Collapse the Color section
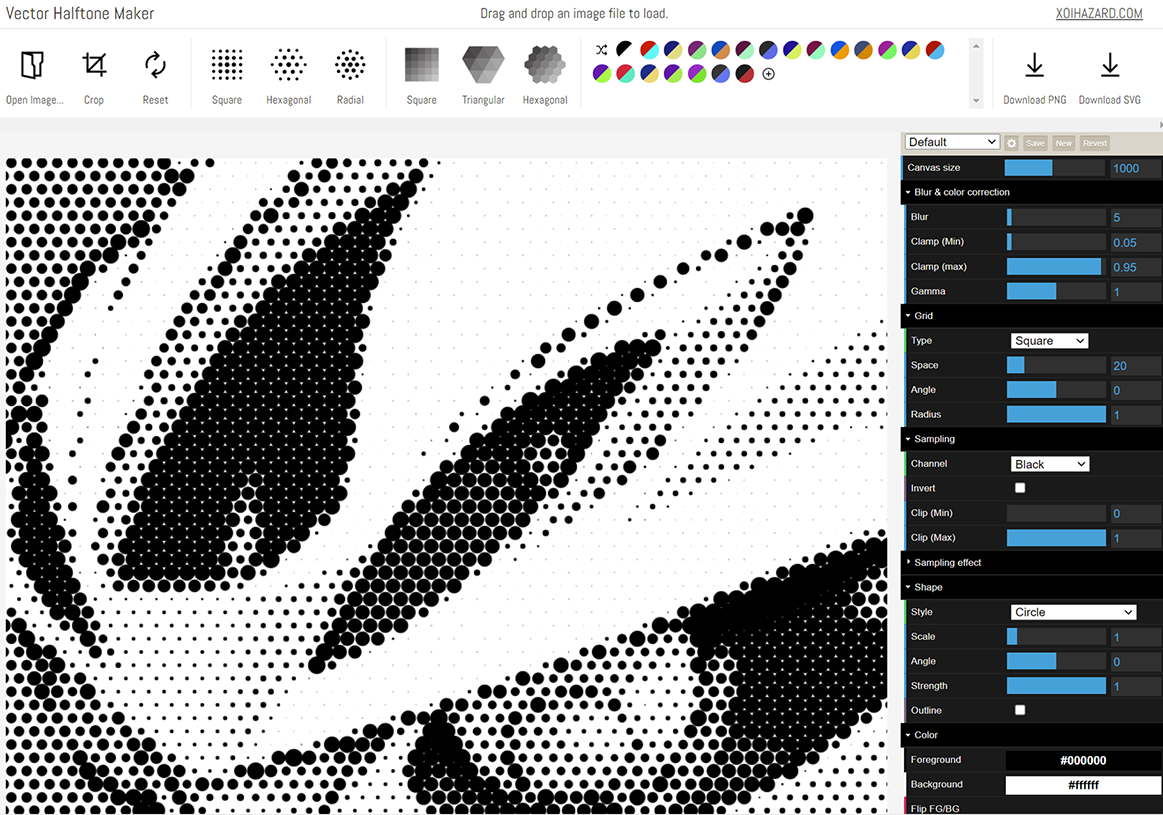1163x815 pixels. [1032, 735]
